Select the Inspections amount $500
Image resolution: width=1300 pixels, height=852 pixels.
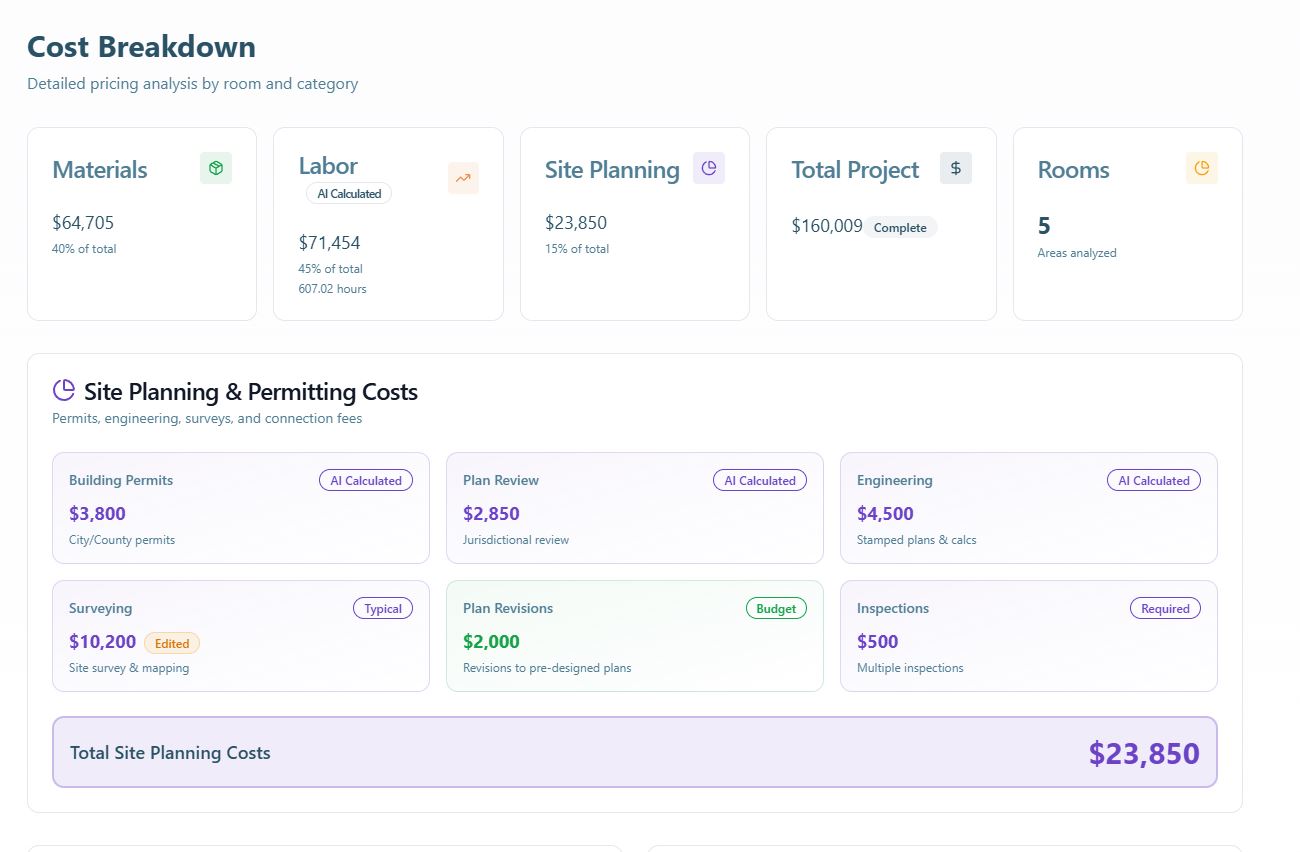[x=877, y=642]
